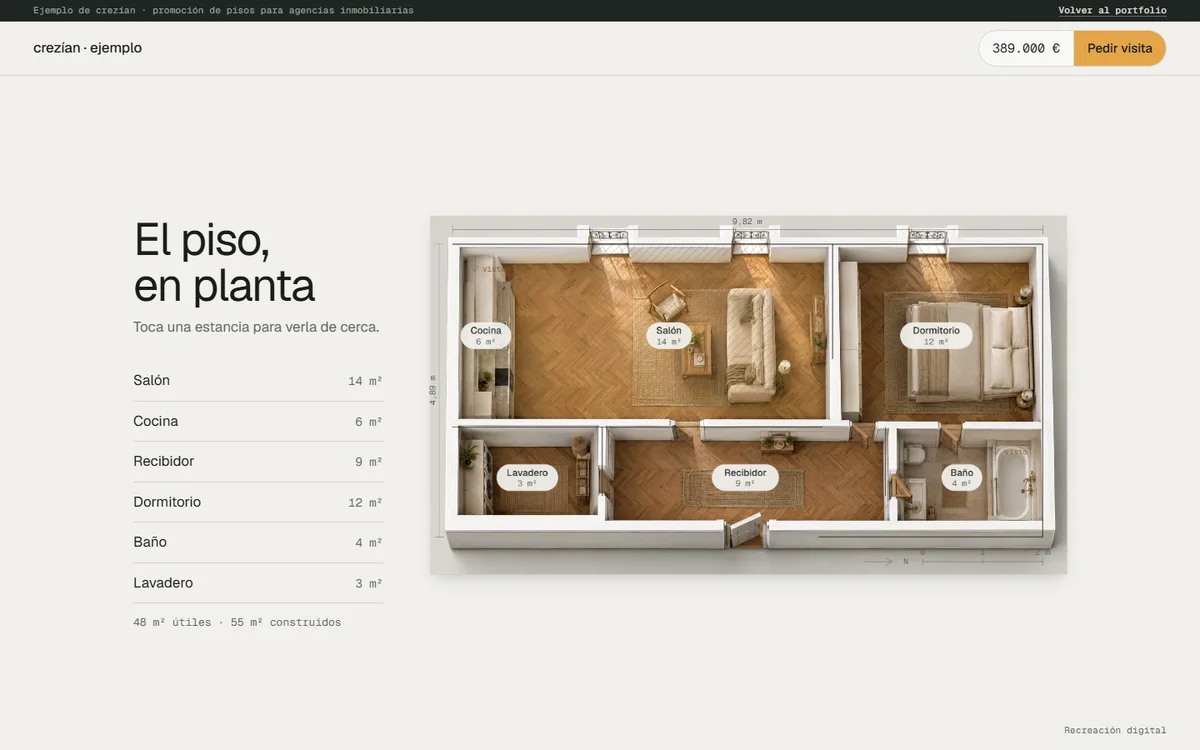This screenshot has height=750, width=1200.
Task: Choose the Cocina row in the room list
Action: coord(258,421)
